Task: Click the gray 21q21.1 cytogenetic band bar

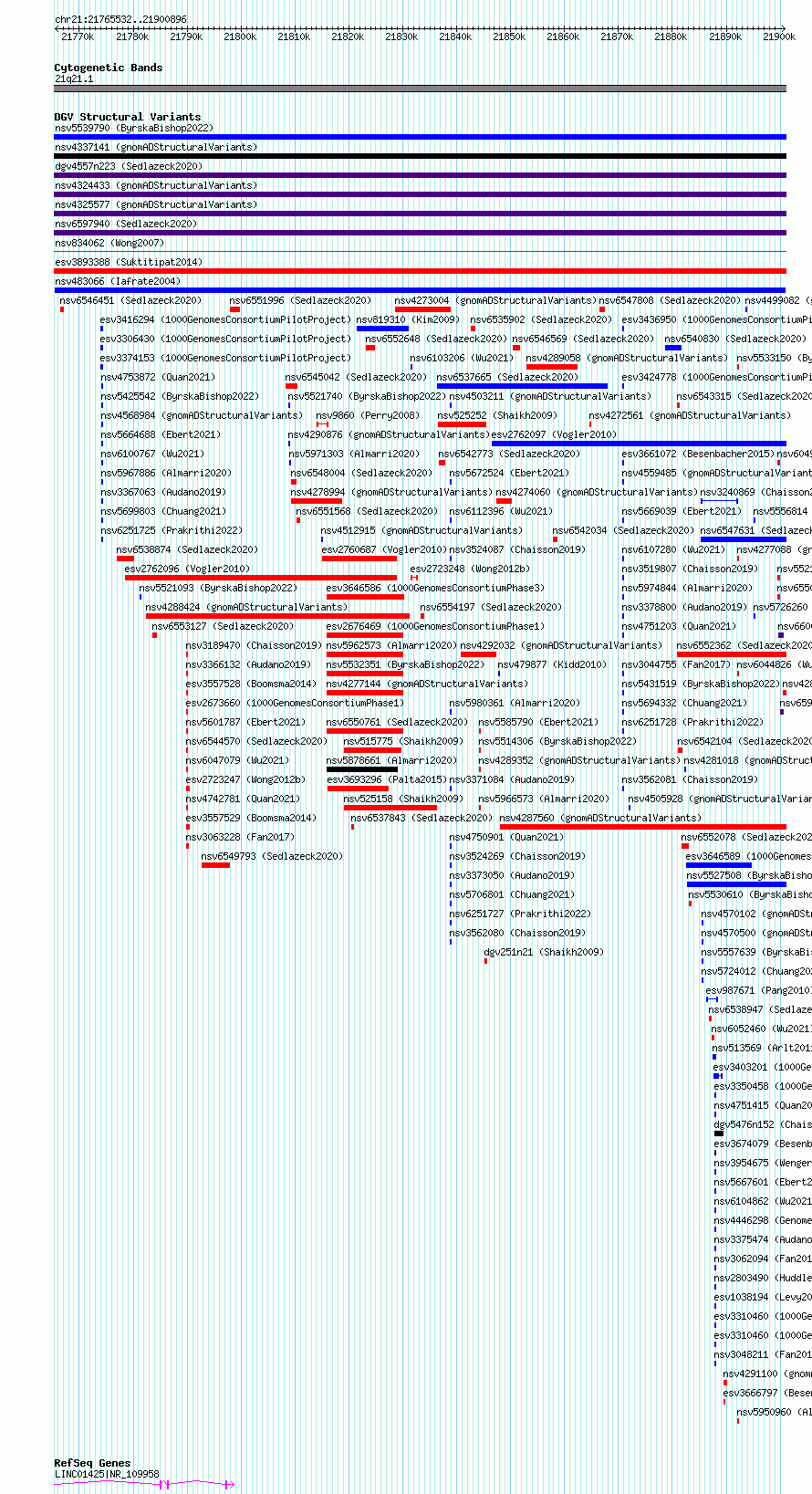Action: (420, 89)
